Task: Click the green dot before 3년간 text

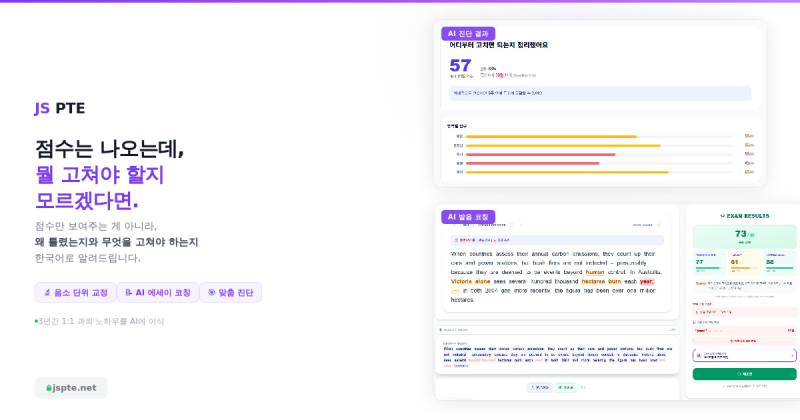Action: pos(36,321)
